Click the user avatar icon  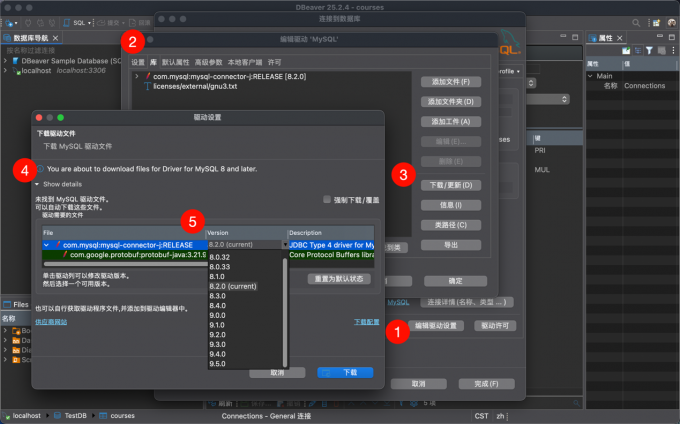tap(672, 23)
